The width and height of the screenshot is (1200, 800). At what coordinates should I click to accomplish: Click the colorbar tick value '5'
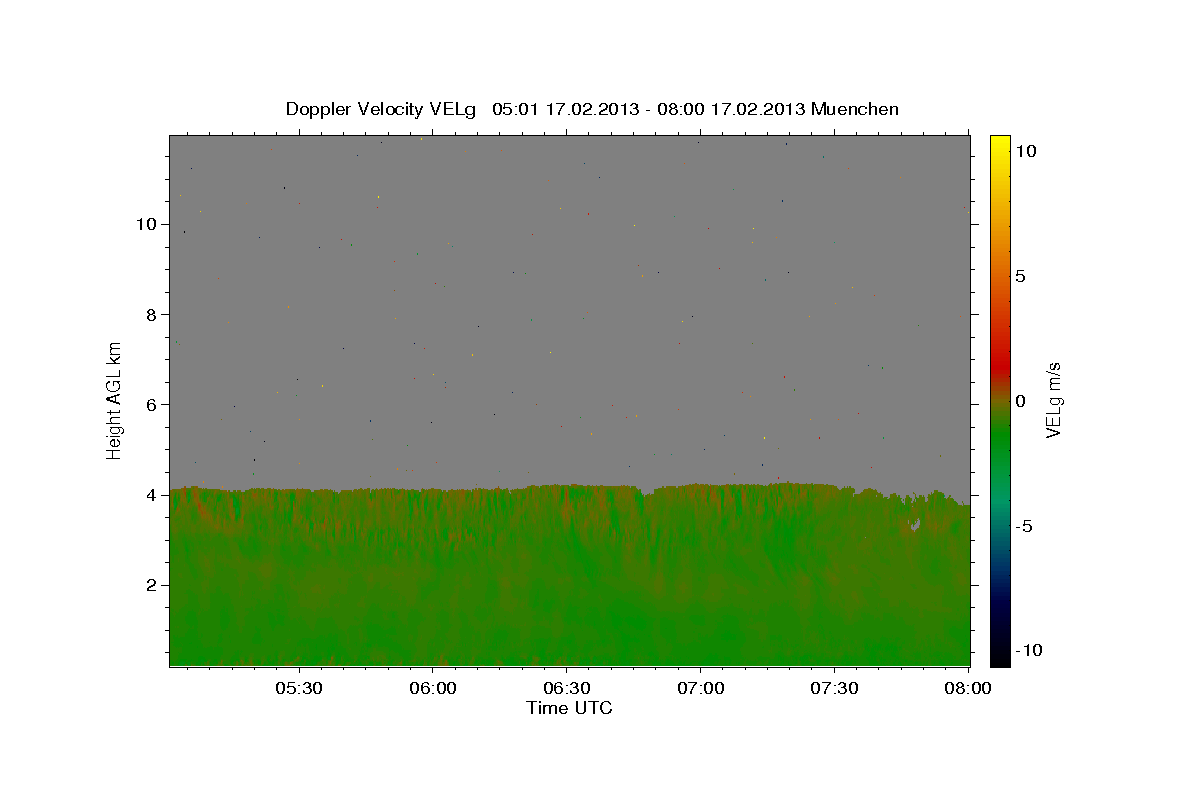coord(1020,276)
